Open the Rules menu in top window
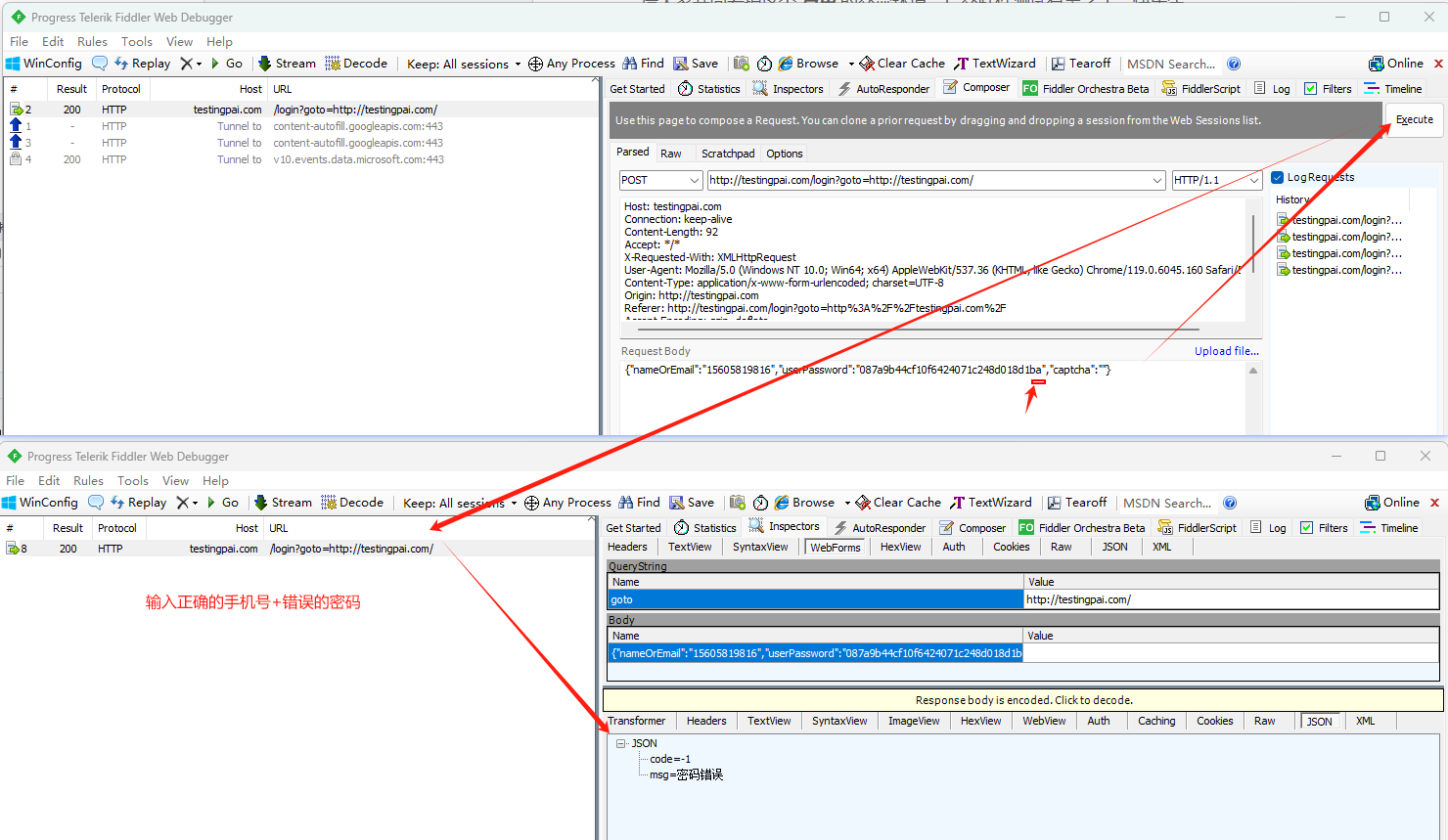 tap(92, 42)
